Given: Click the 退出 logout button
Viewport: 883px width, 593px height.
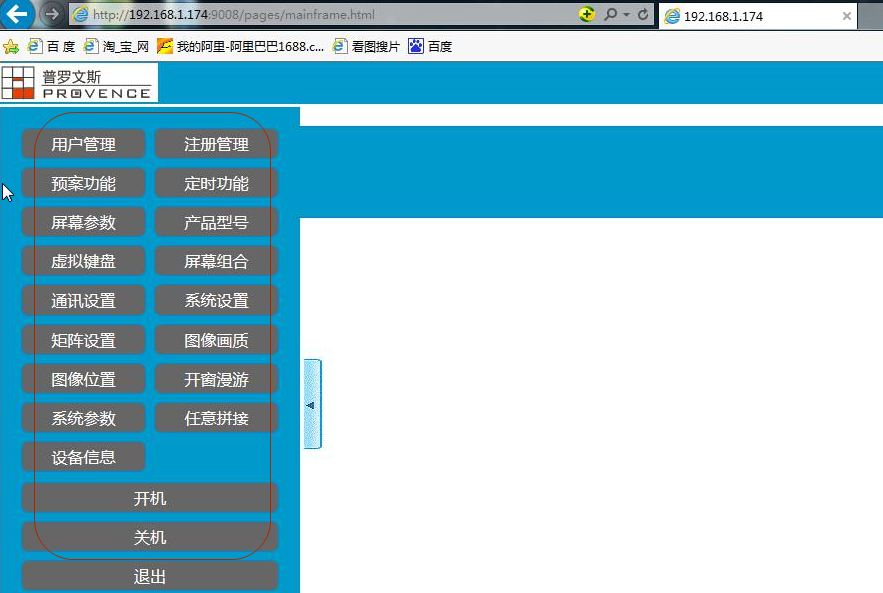Looking at the screenshot, I should 150,576.
